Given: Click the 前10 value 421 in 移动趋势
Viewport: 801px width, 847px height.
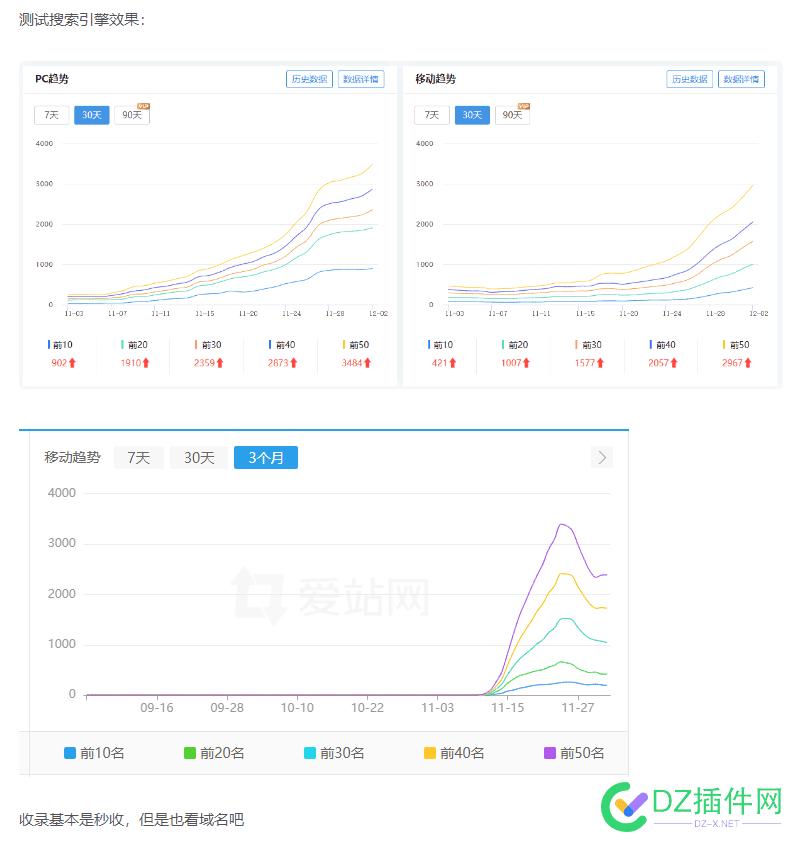Looking at the screenshot, I should 439,363.
